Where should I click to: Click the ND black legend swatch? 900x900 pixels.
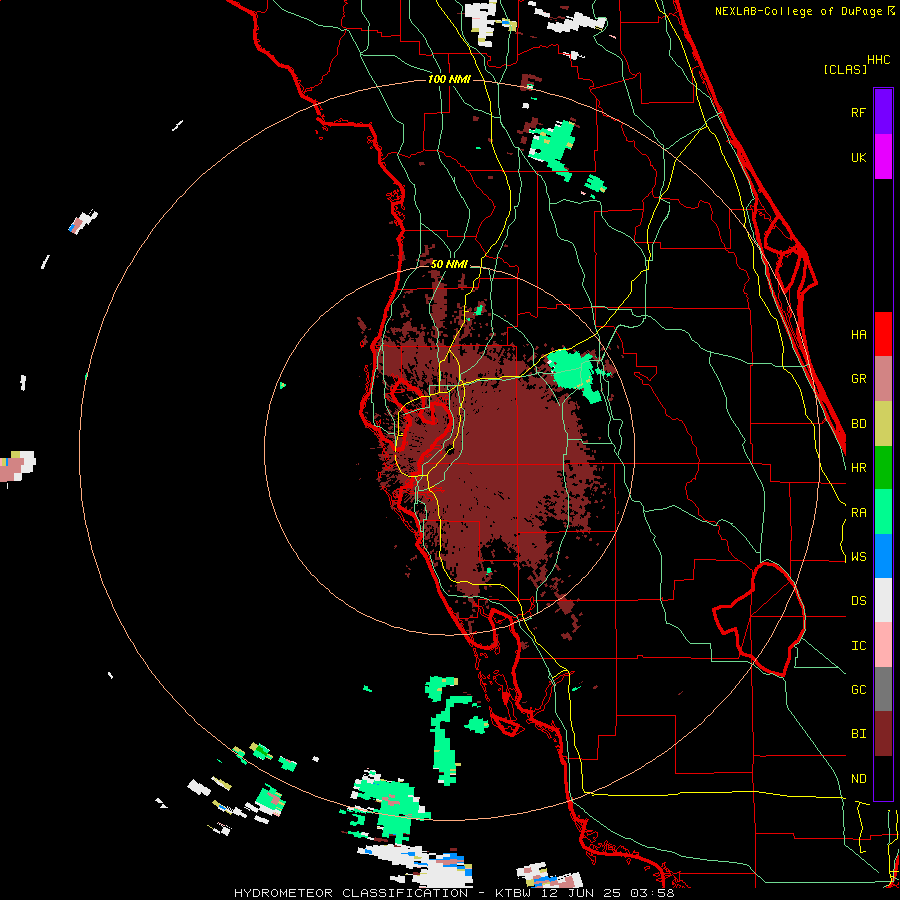[x=883, y=778]
